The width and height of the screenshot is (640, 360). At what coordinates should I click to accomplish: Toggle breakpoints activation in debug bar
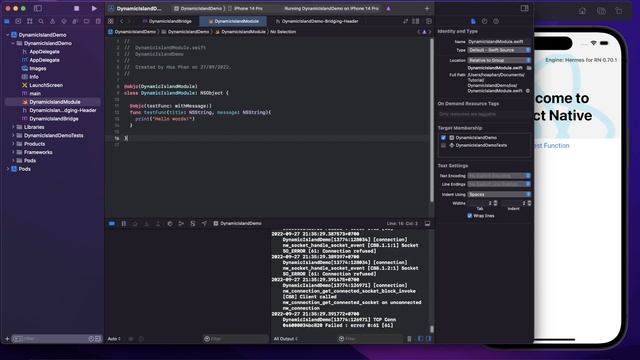112,224
